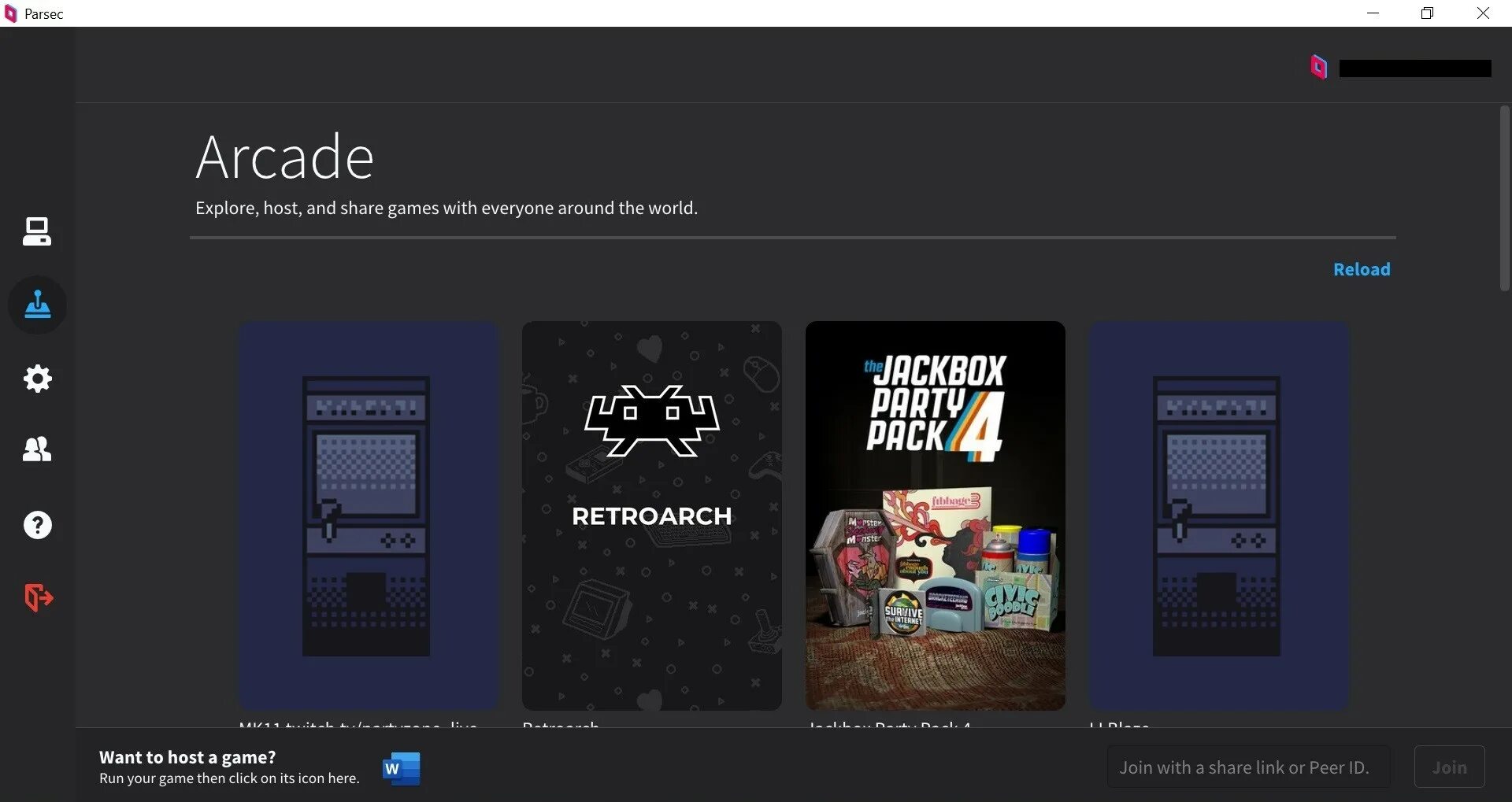Open the fourth arcade cabinet game card
This screenshot has height=802, width=1512.
(1218, 516)
